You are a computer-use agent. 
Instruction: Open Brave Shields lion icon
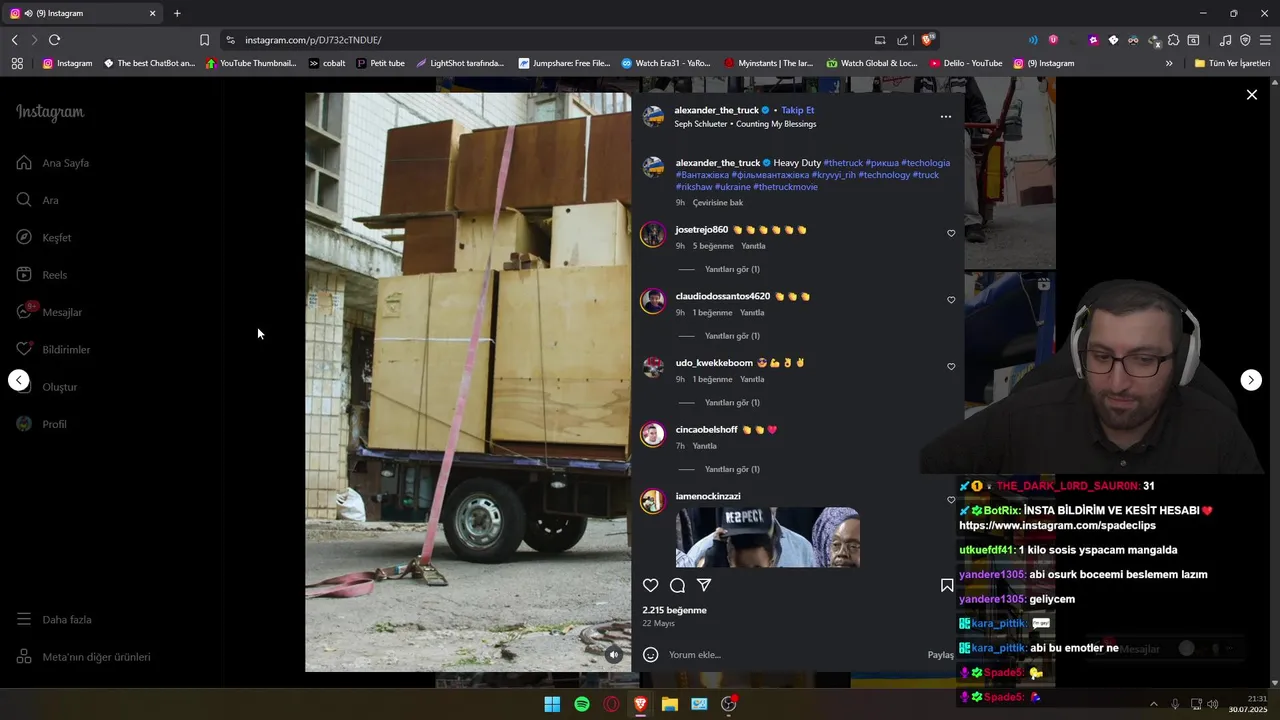point(929,40)
